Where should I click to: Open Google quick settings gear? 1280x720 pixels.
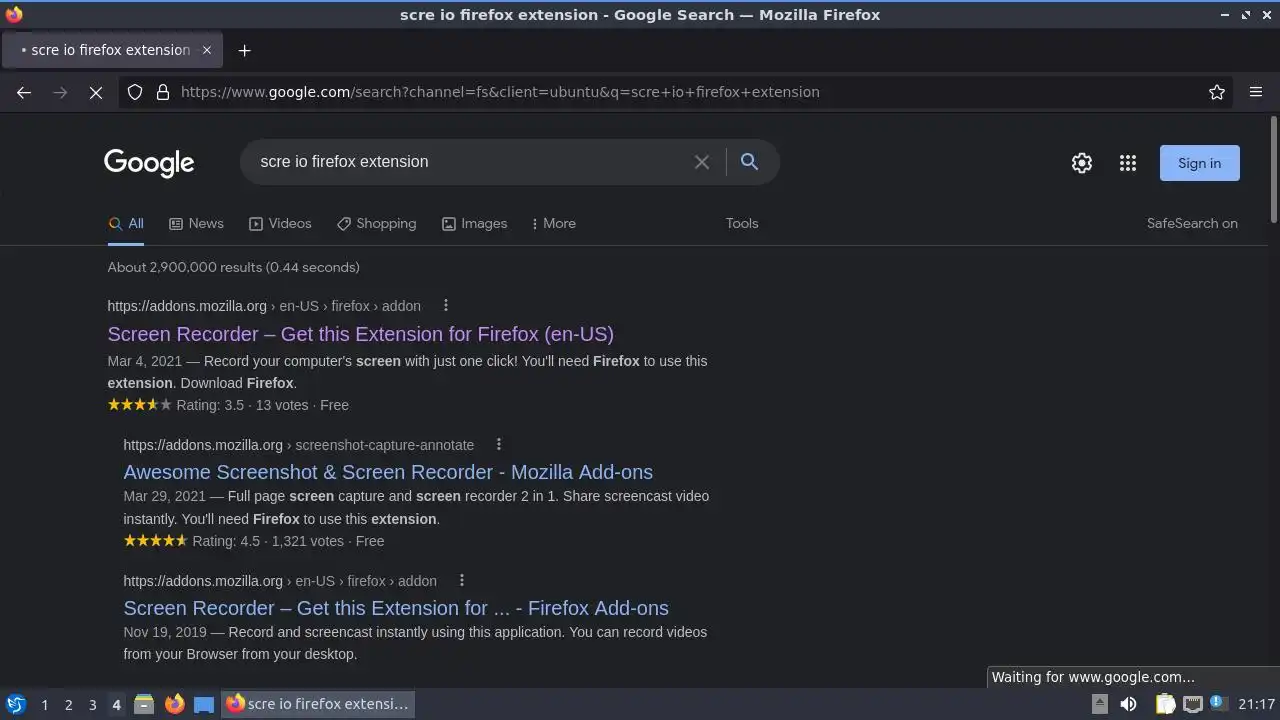tap(1082, 163)
